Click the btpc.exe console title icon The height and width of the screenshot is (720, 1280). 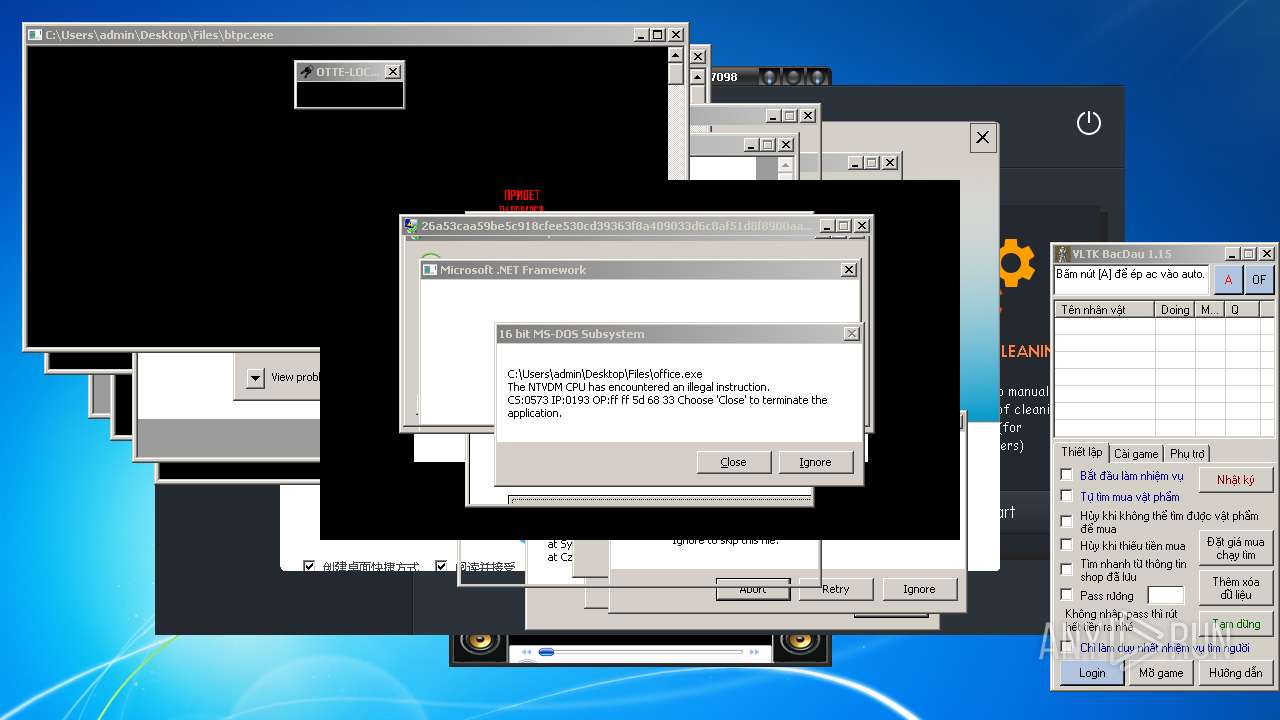(x=35, y=35)
